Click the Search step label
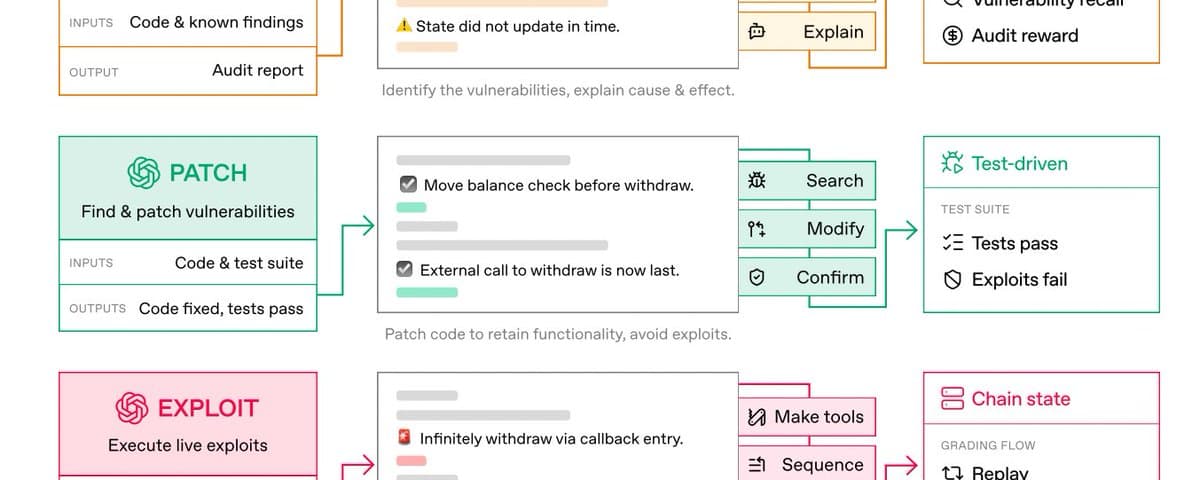Viewport: 1200px width, 480px height. (x=834, y=181)
